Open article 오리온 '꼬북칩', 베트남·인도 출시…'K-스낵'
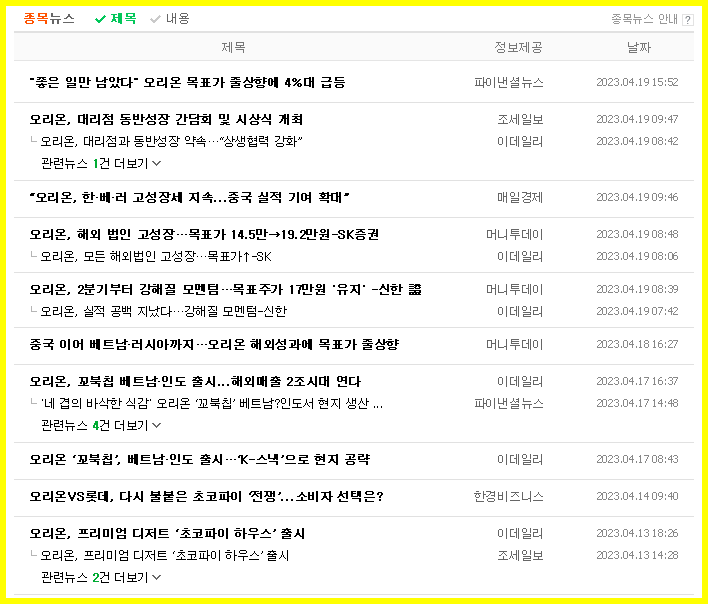The image size is (708, 604). pos(200,460)
